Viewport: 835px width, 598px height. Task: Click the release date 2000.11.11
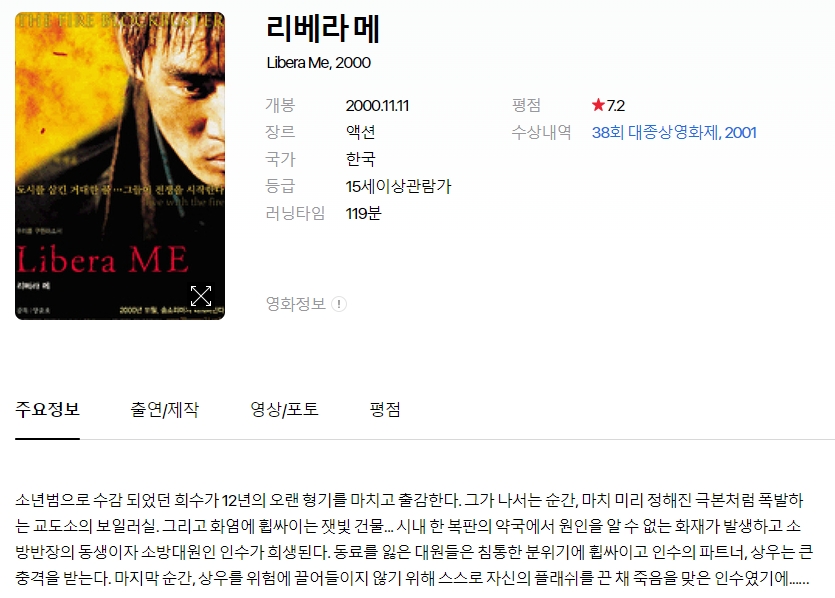click(377, 105)
